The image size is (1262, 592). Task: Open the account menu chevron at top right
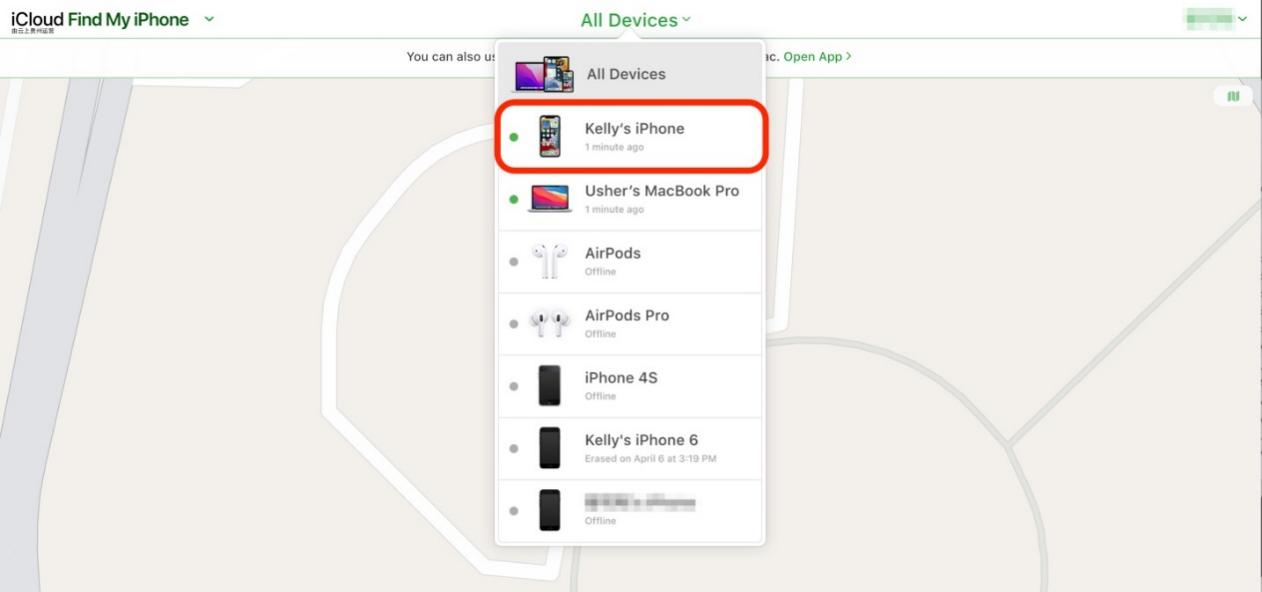[1243, 19]
